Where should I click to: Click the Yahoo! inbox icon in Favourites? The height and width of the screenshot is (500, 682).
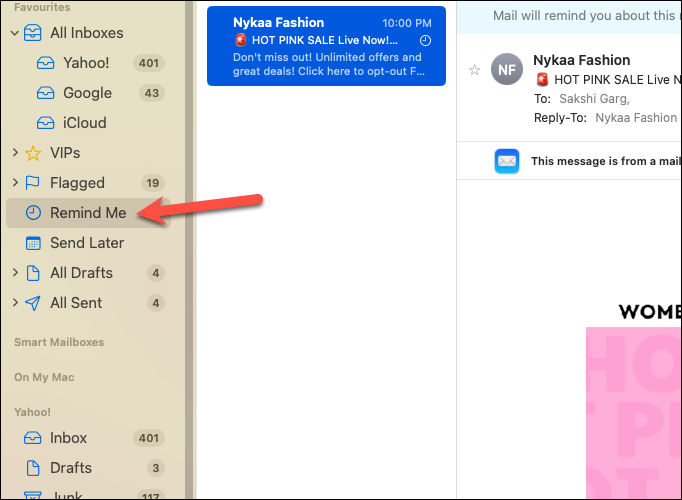pos(46,63)
